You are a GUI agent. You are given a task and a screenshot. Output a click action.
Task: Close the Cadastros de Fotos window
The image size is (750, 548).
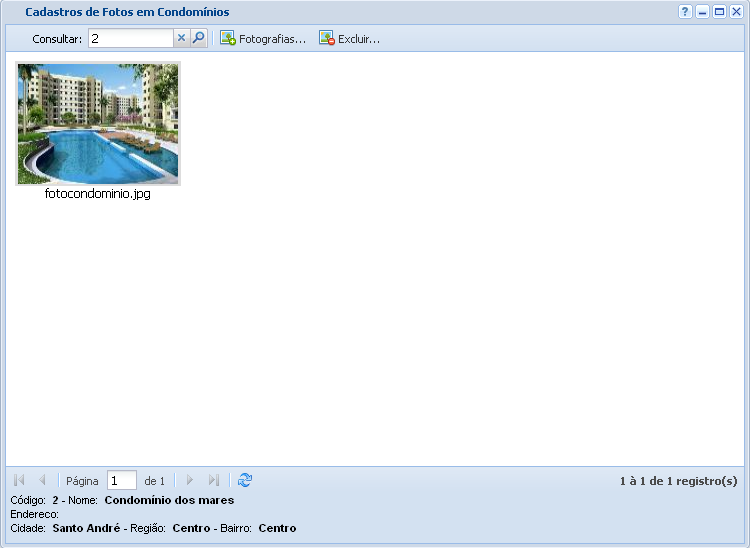click(736, 12)
